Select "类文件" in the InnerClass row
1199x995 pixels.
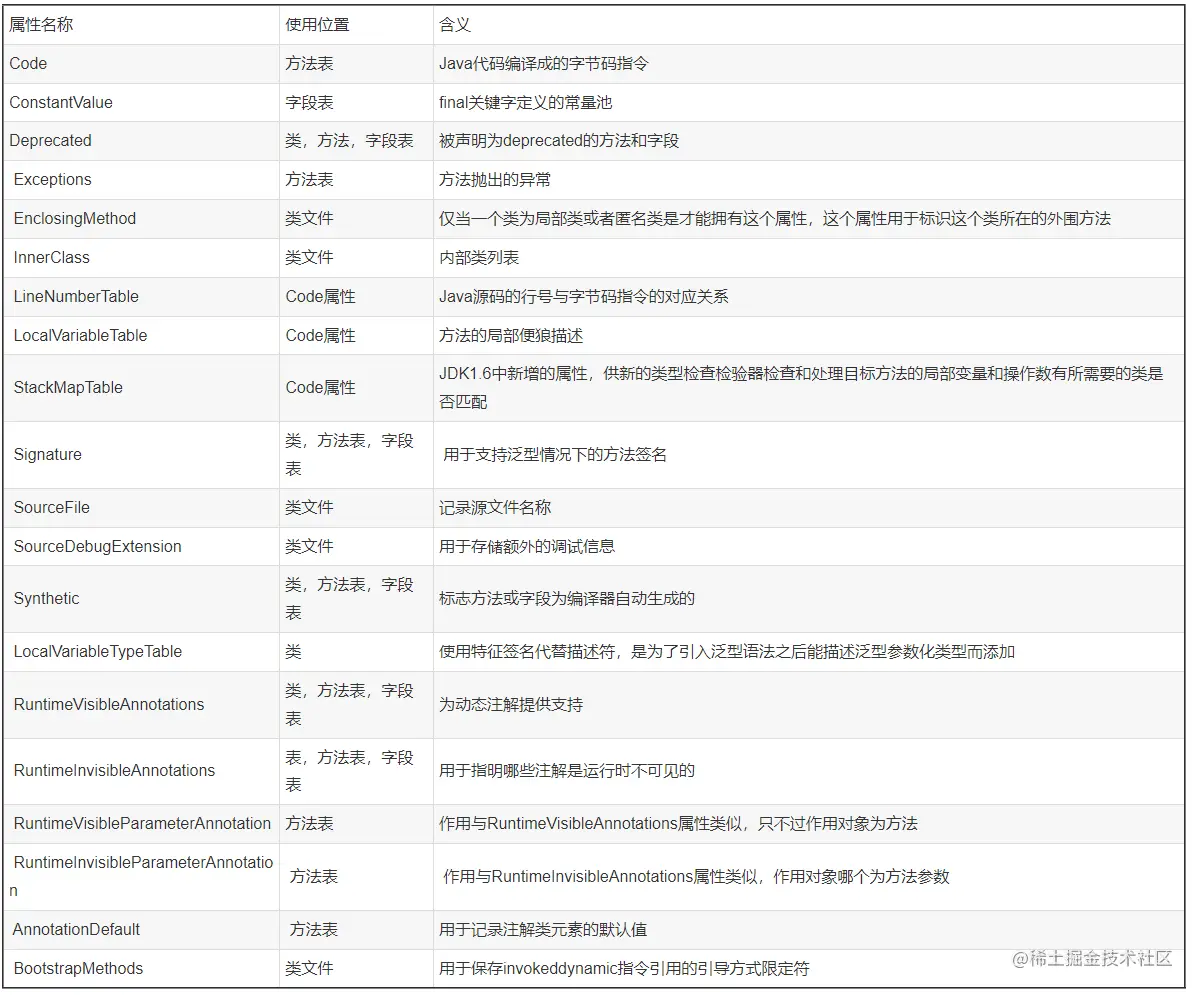309,258
